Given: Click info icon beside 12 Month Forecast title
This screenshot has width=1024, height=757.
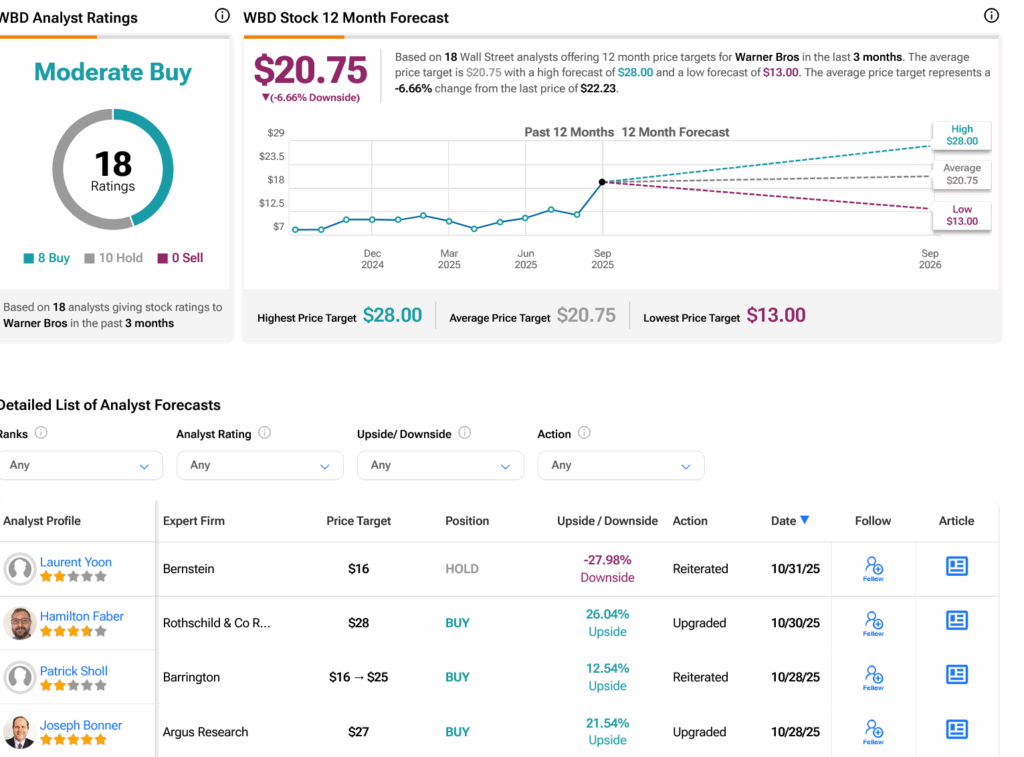Looking at the screenshot, I should (x=991, y=16).
